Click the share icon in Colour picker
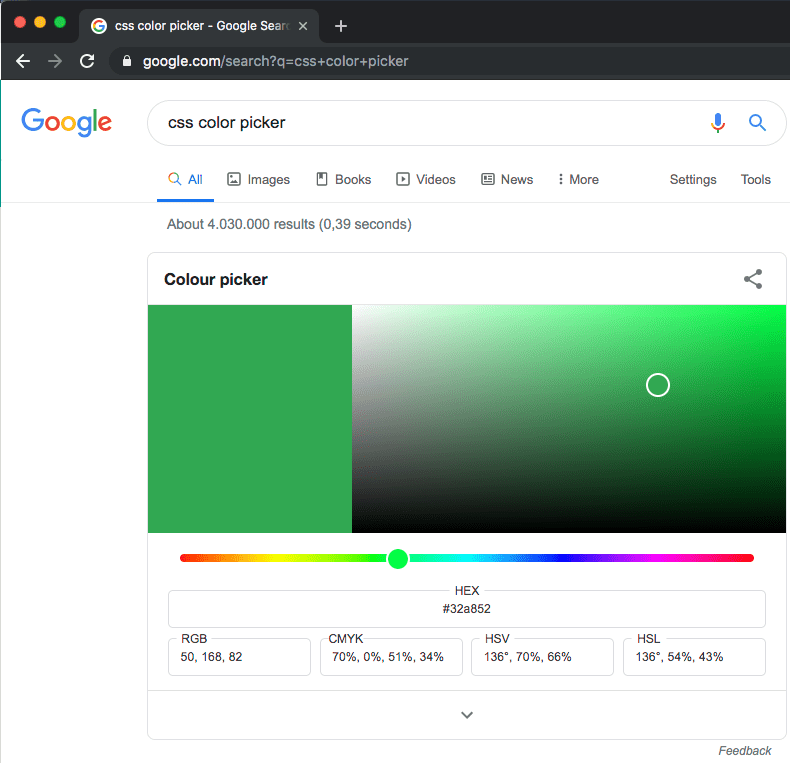 [x=753, y=280]
